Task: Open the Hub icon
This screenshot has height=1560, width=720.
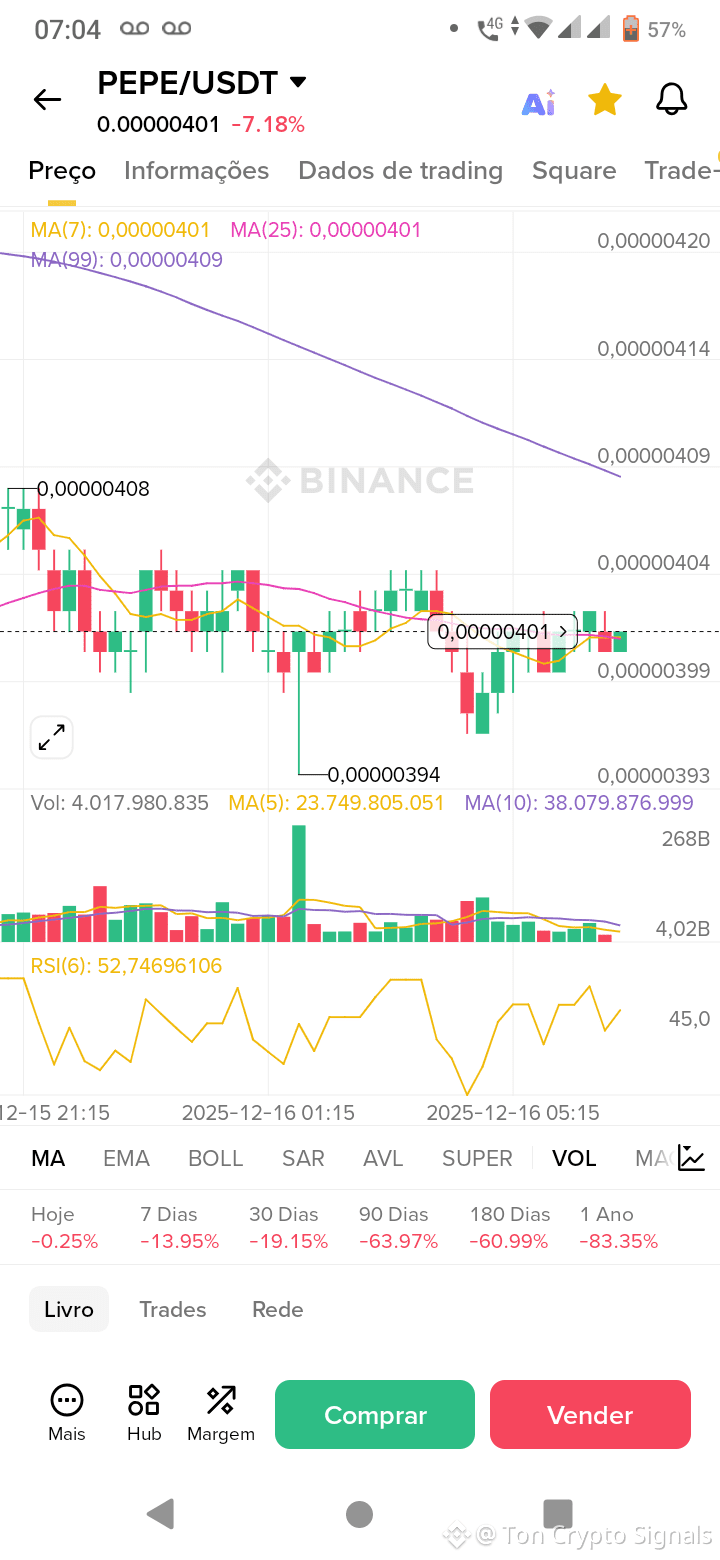Action: click(x=144, y=1413)
